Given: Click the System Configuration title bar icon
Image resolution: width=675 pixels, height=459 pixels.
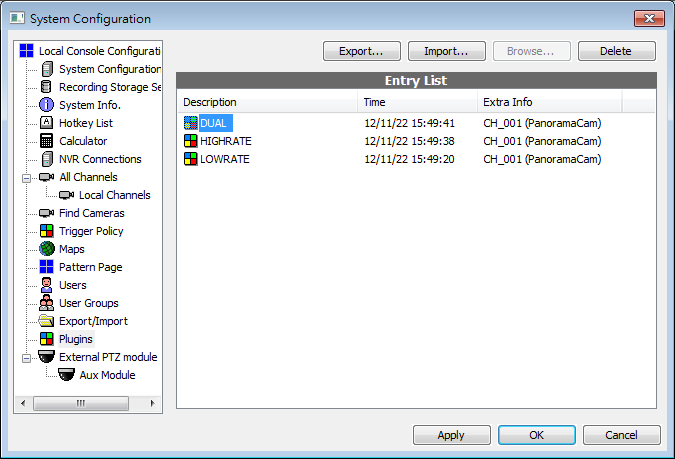Looking at the screenshot, I should coord(17,18).
